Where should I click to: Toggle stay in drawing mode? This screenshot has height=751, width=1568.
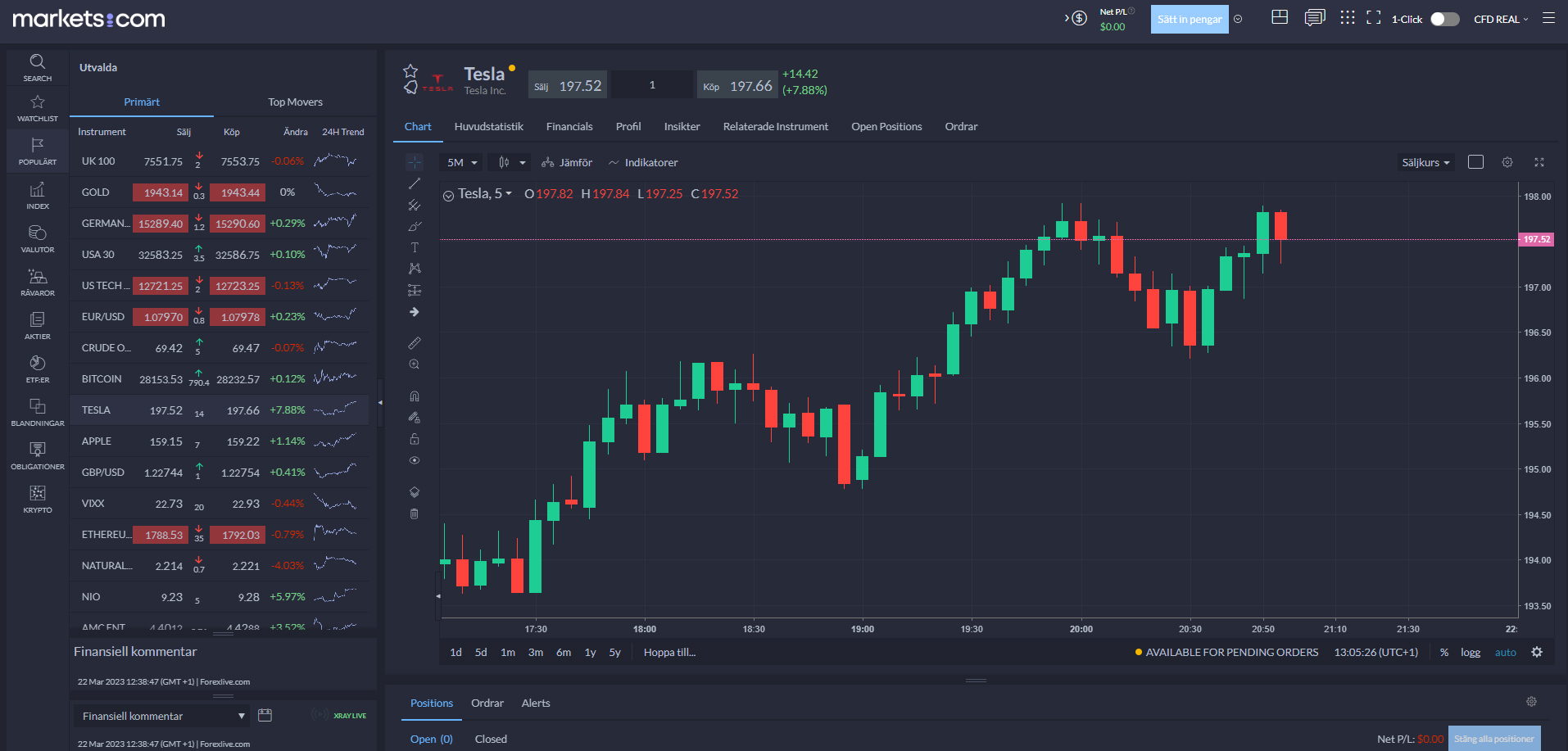pos(415,417)
